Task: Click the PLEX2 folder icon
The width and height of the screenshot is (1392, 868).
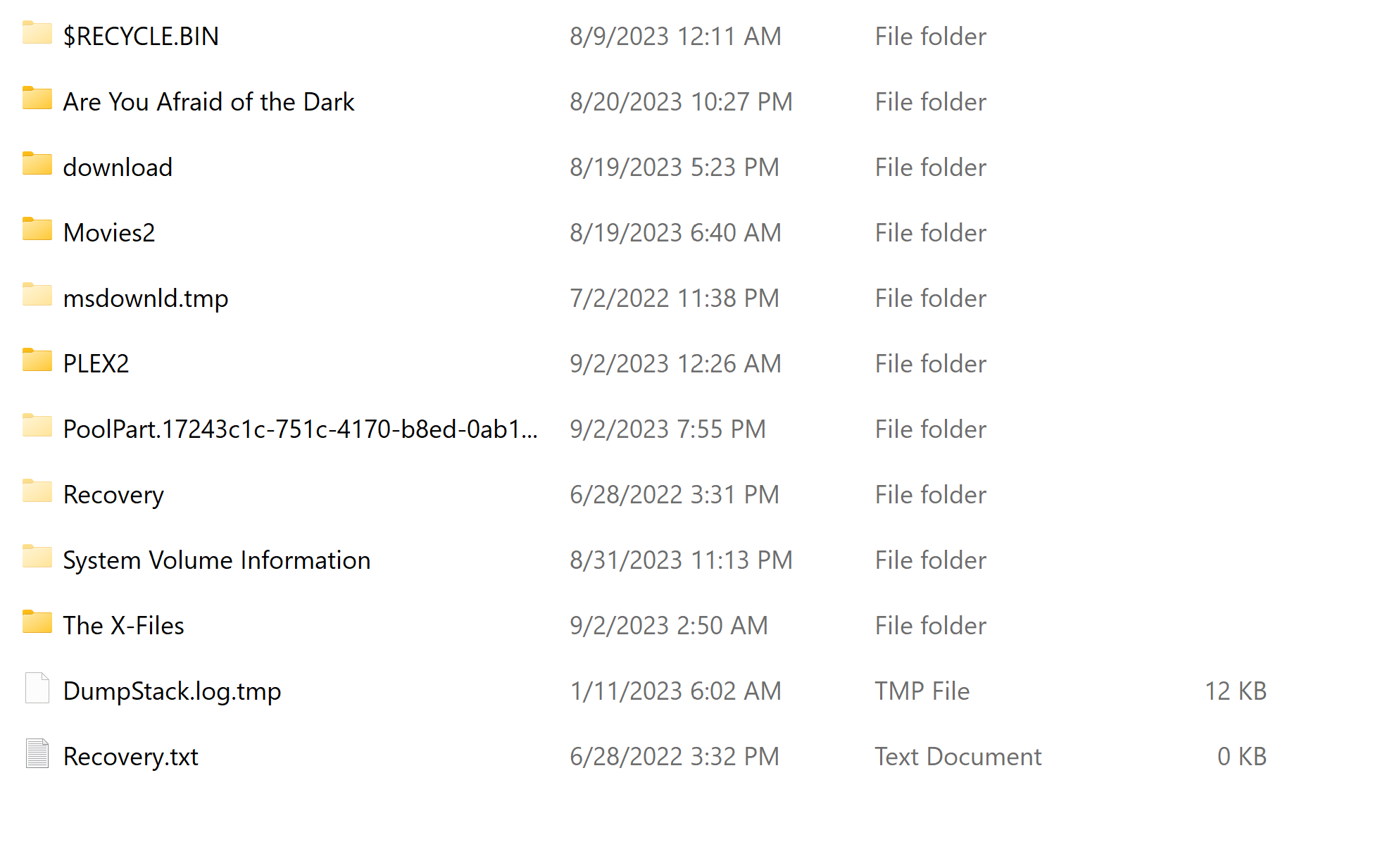Action: point(37,361)
